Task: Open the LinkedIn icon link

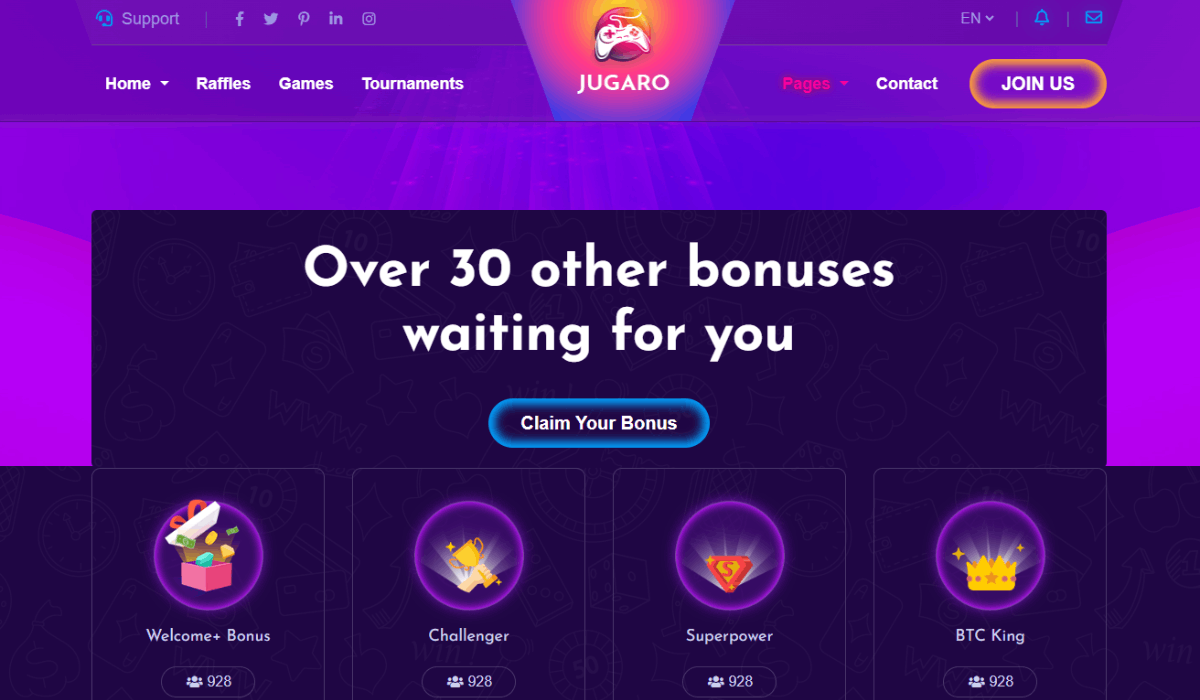Action: coord(336,19)
